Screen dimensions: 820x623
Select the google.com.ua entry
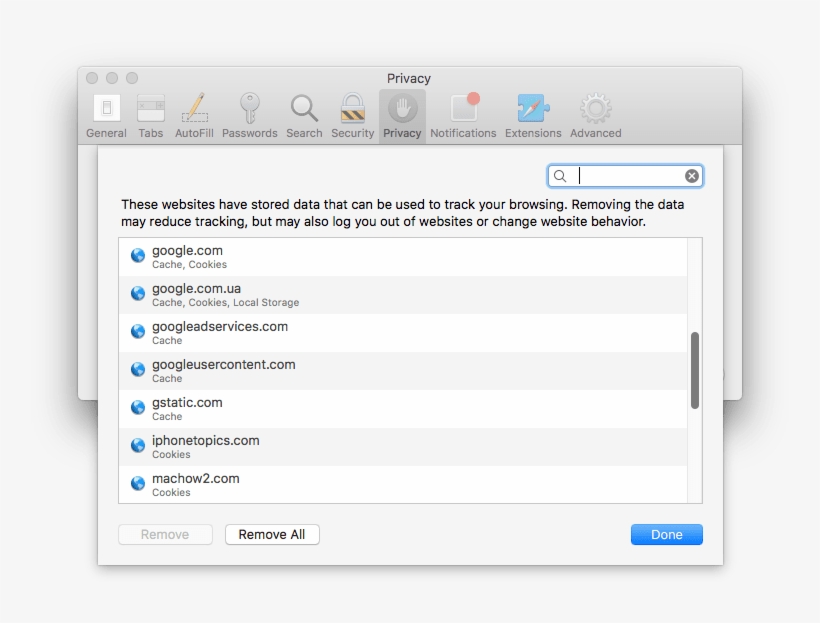(403, 295)
